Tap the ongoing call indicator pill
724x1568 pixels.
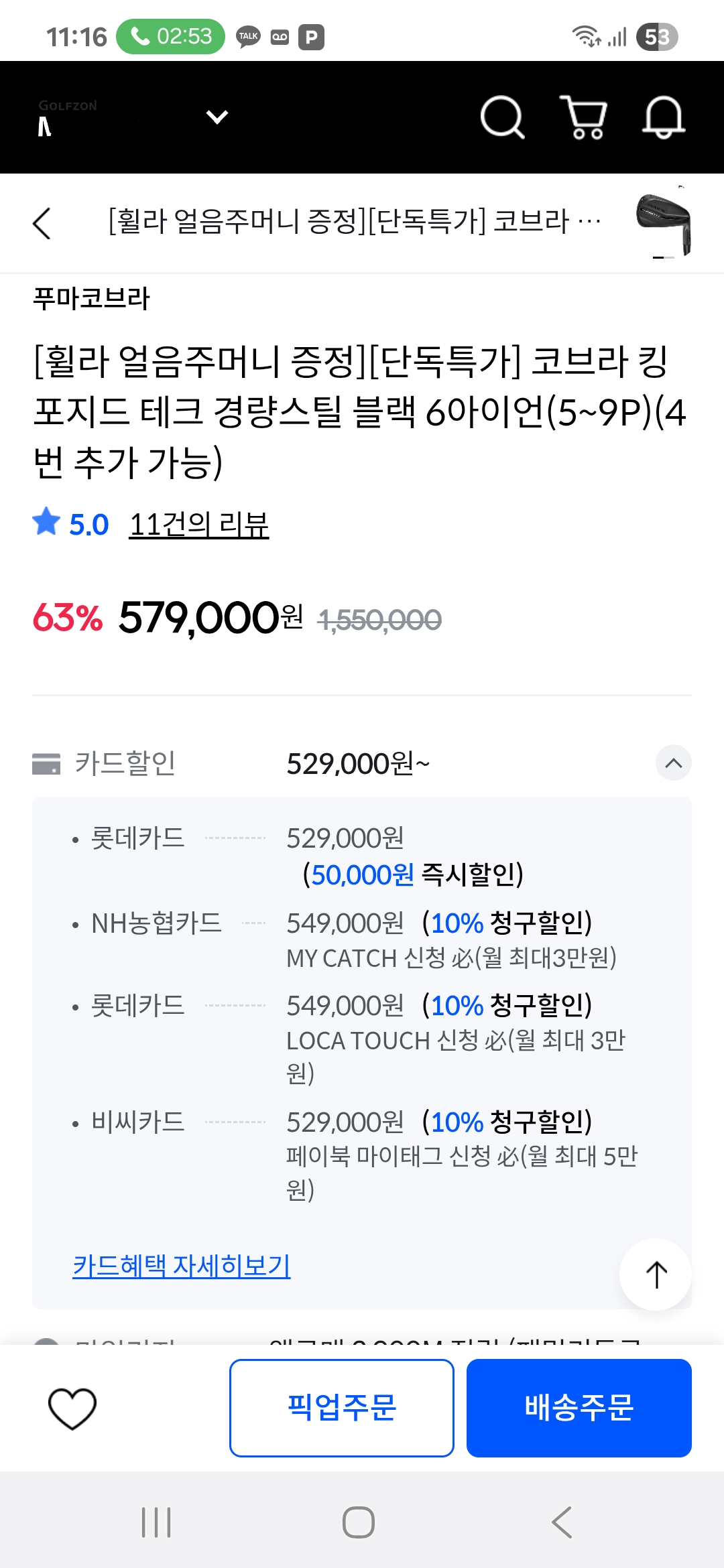point(170,36)
